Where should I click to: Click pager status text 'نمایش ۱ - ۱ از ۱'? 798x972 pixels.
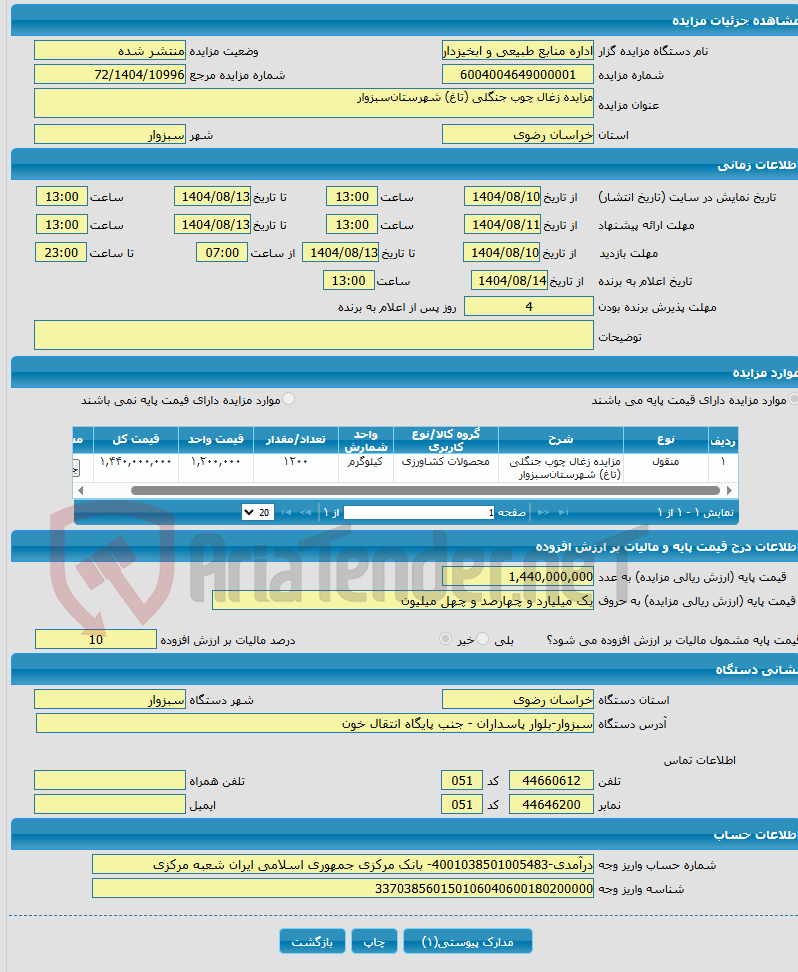[x=696, y=513]
